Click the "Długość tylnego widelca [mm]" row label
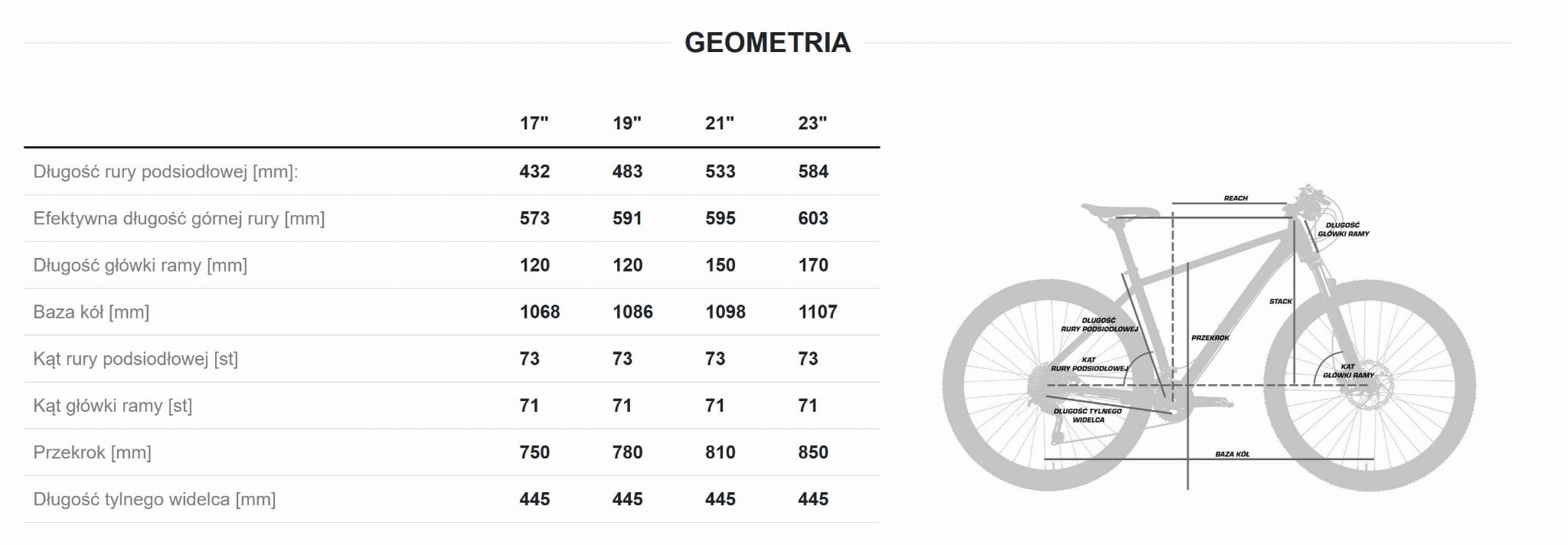 click(154, 500)
